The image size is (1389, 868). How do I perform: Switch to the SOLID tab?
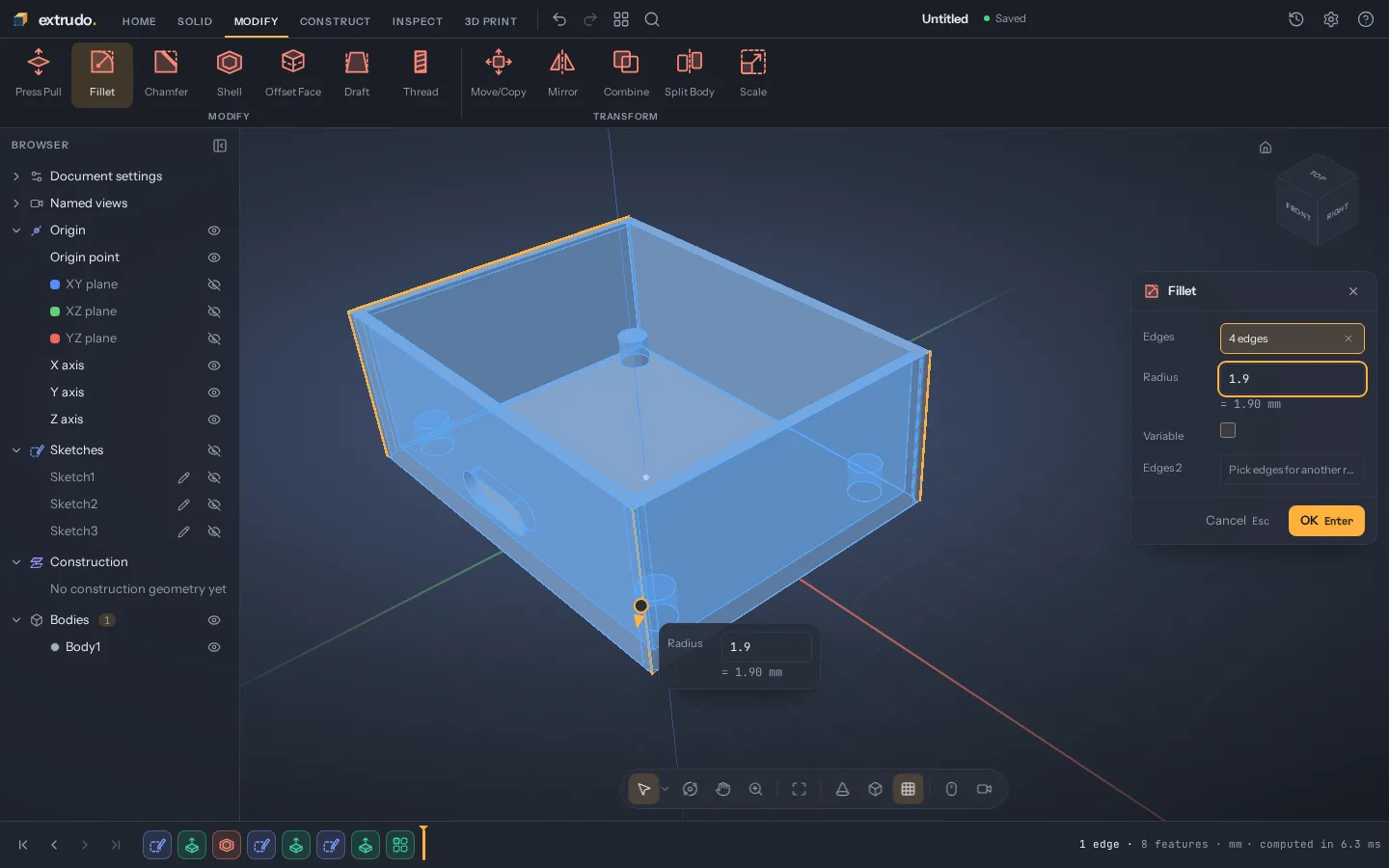pos(195,21)
